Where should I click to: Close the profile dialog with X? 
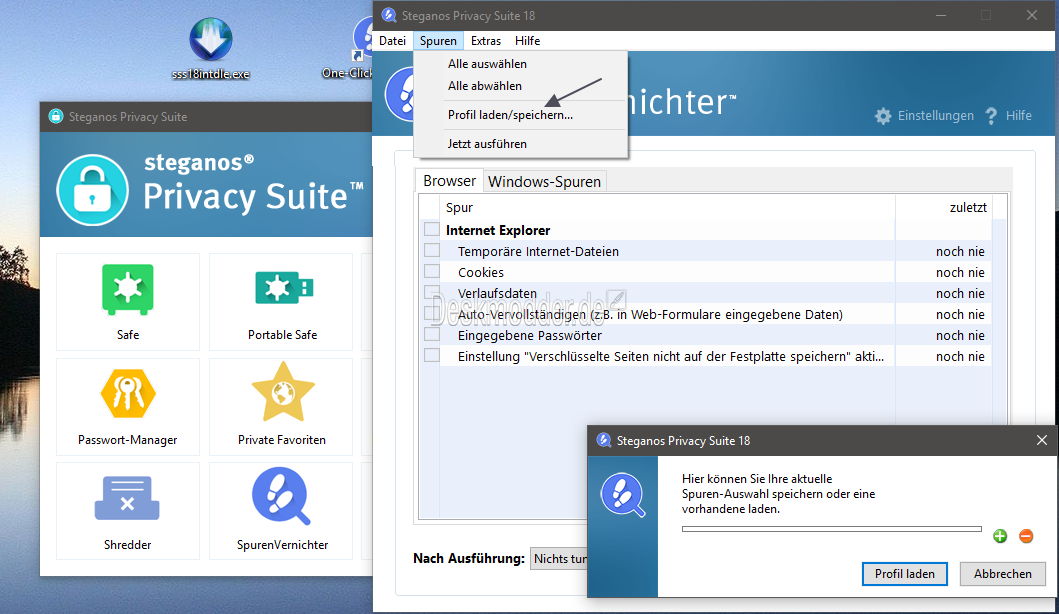pos(1042,440)
